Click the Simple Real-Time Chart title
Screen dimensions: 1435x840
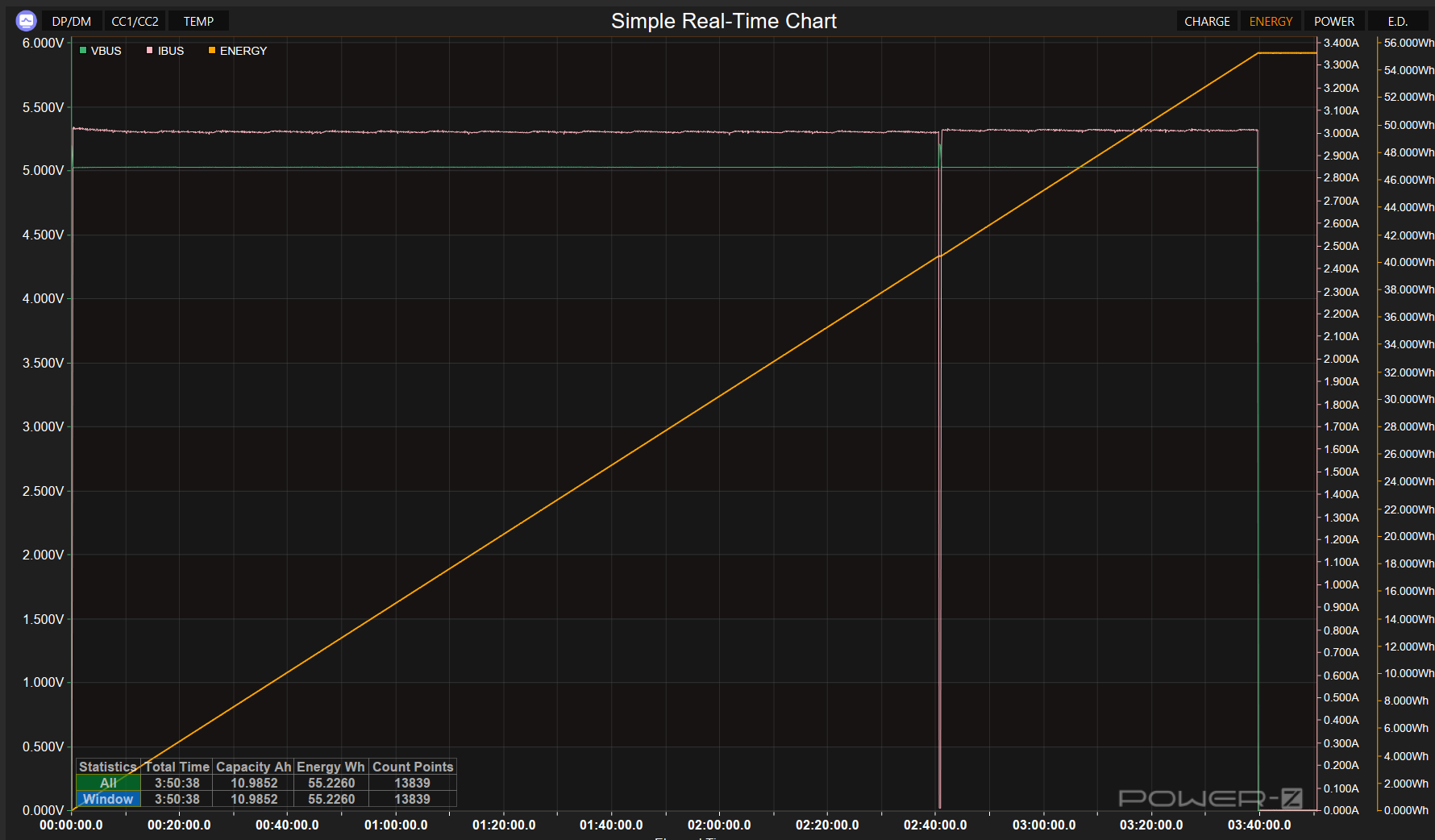click(x=723, y=21)
